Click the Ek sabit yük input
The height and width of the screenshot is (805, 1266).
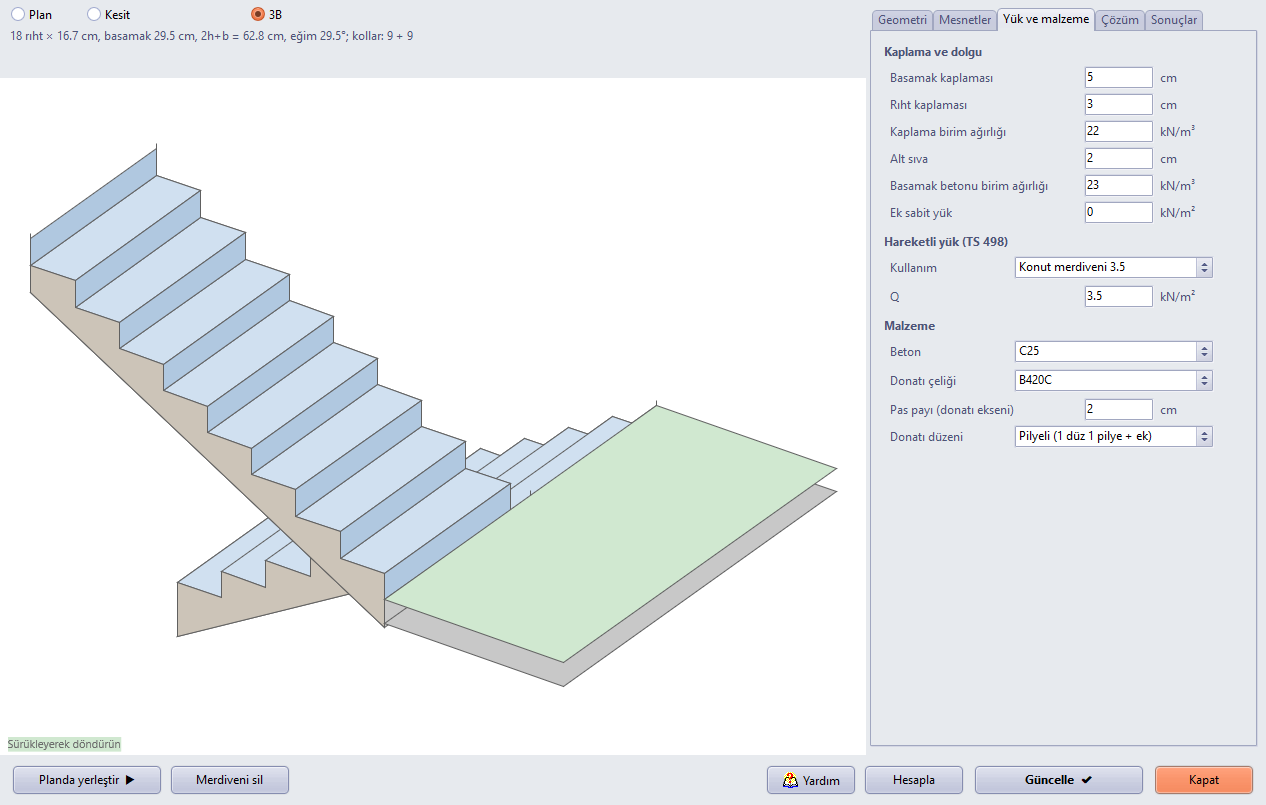point(1119,213)
